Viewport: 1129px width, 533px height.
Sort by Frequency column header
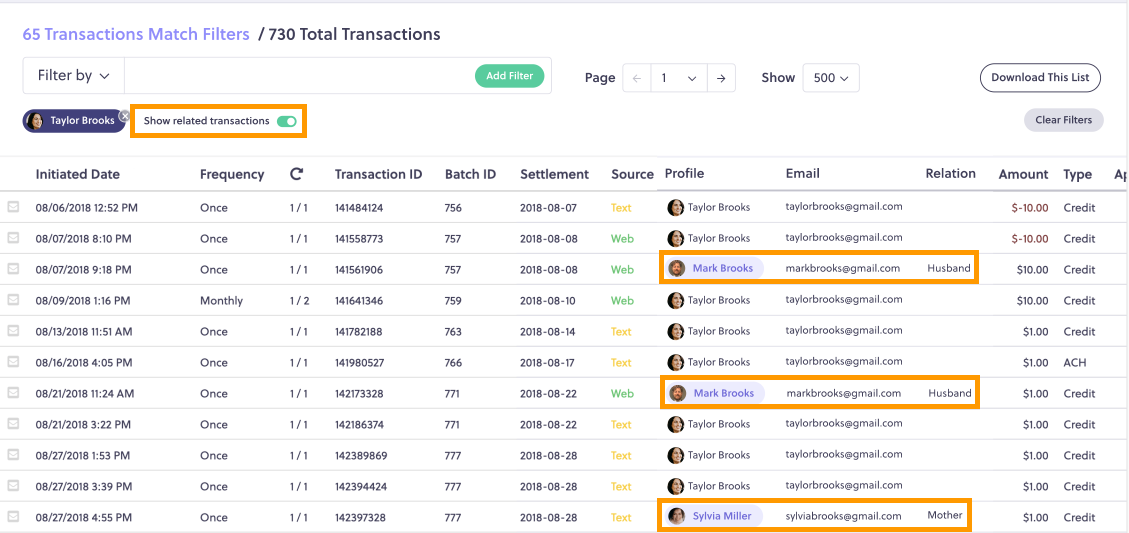tap(232, 174)
